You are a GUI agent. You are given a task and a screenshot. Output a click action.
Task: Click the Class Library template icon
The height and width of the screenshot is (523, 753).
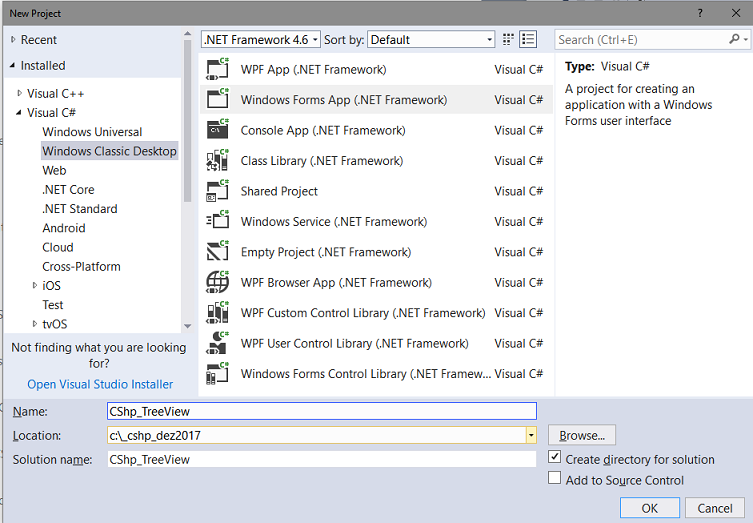pos(218,160)
